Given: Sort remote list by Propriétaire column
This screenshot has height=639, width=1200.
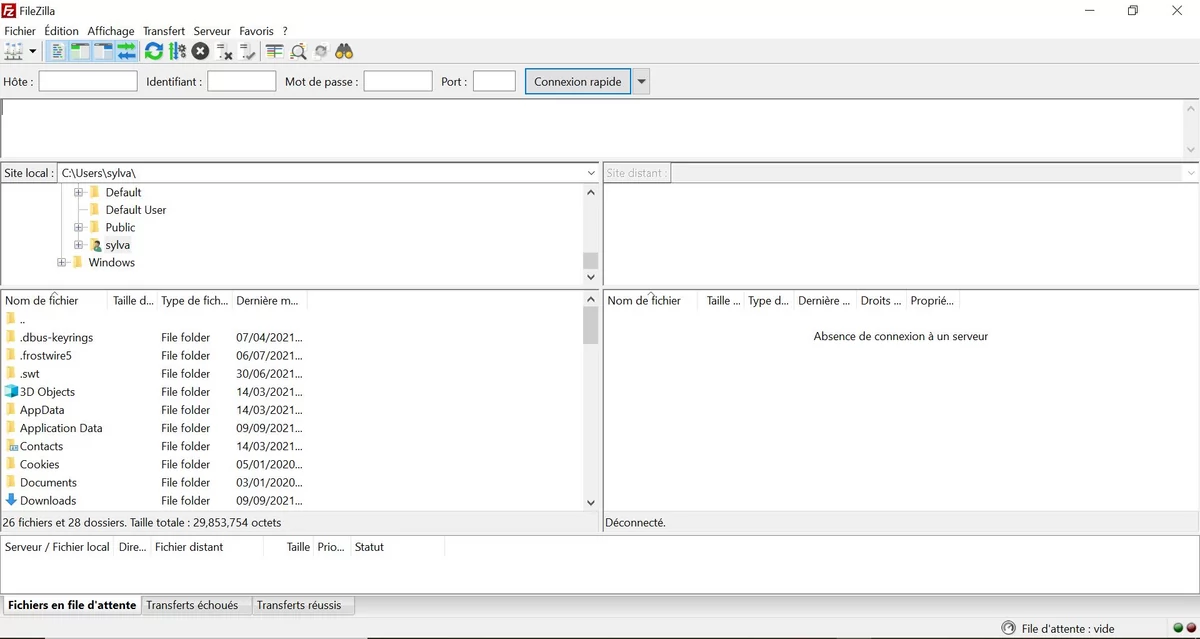Looking at the screenshot, I should 932,300.
